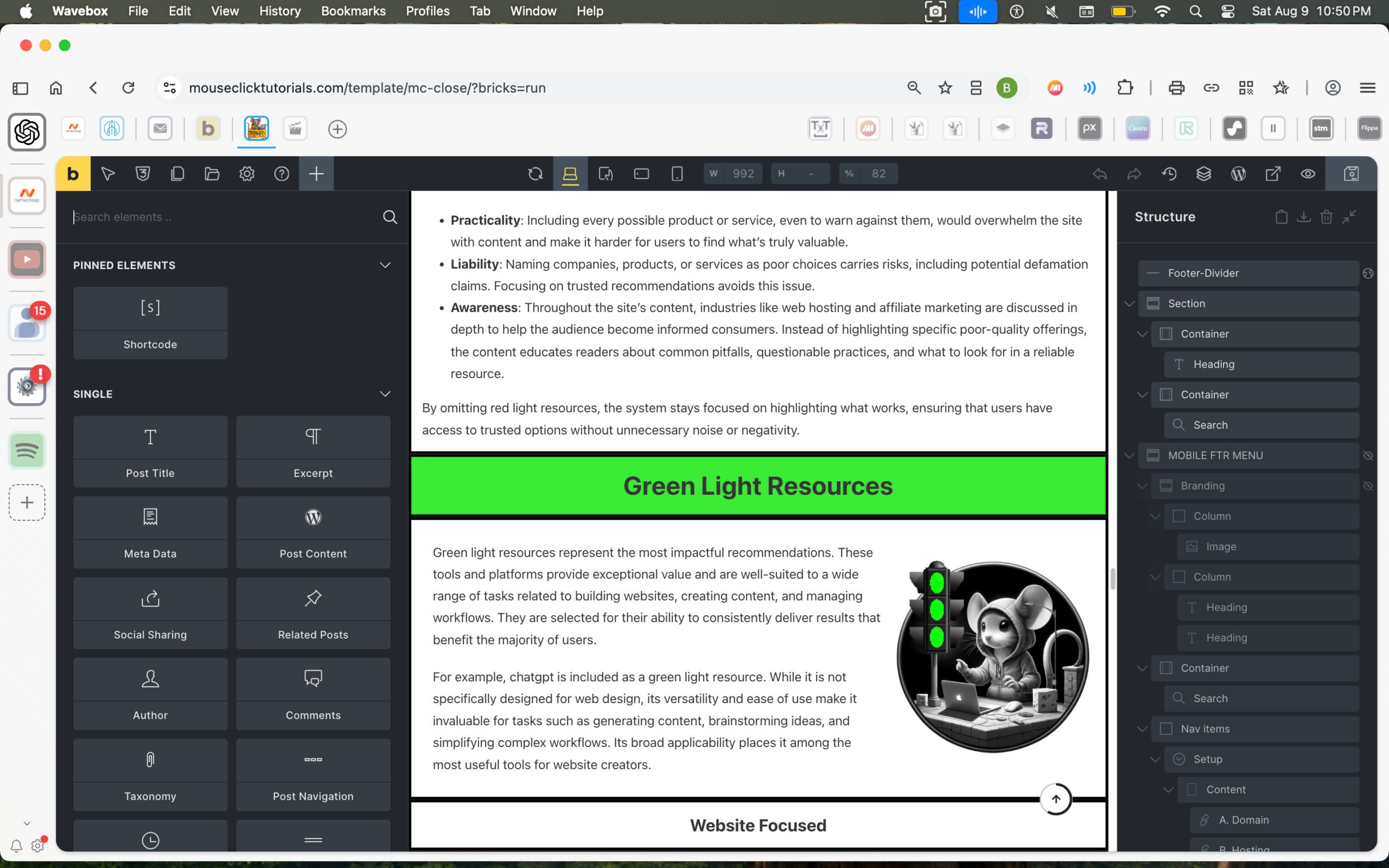The image size is (1389, 868).
Task: Click the WordPress dashboard icon in toolbar
Action: tap(1238, 174)
